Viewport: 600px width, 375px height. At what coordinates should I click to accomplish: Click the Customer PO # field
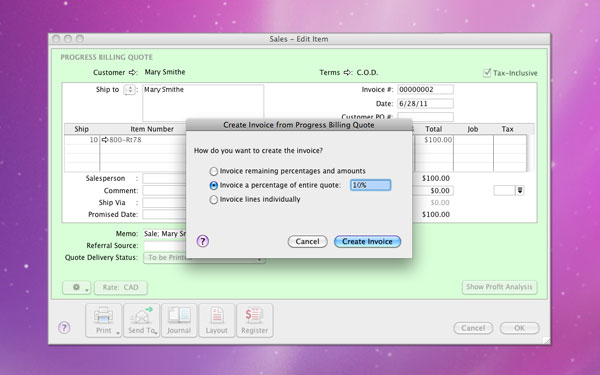point(426,116)
